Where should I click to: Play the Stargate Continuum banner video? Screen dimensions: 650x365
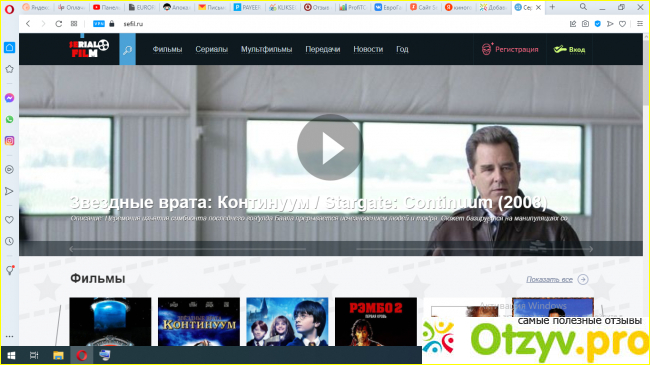[330, 147]
